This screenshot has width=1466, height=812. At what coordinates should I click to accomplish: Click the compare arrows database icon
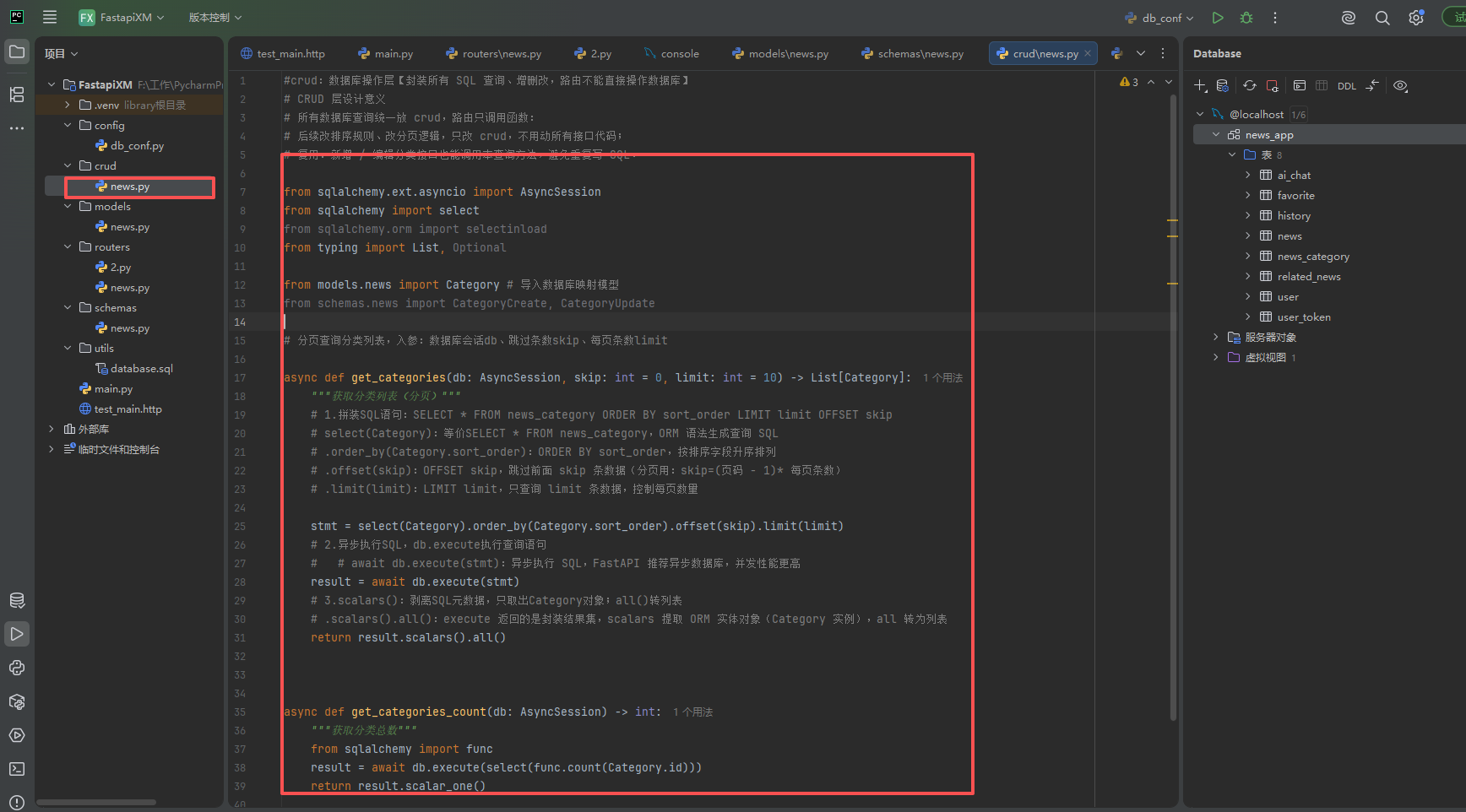point(1372,85)
